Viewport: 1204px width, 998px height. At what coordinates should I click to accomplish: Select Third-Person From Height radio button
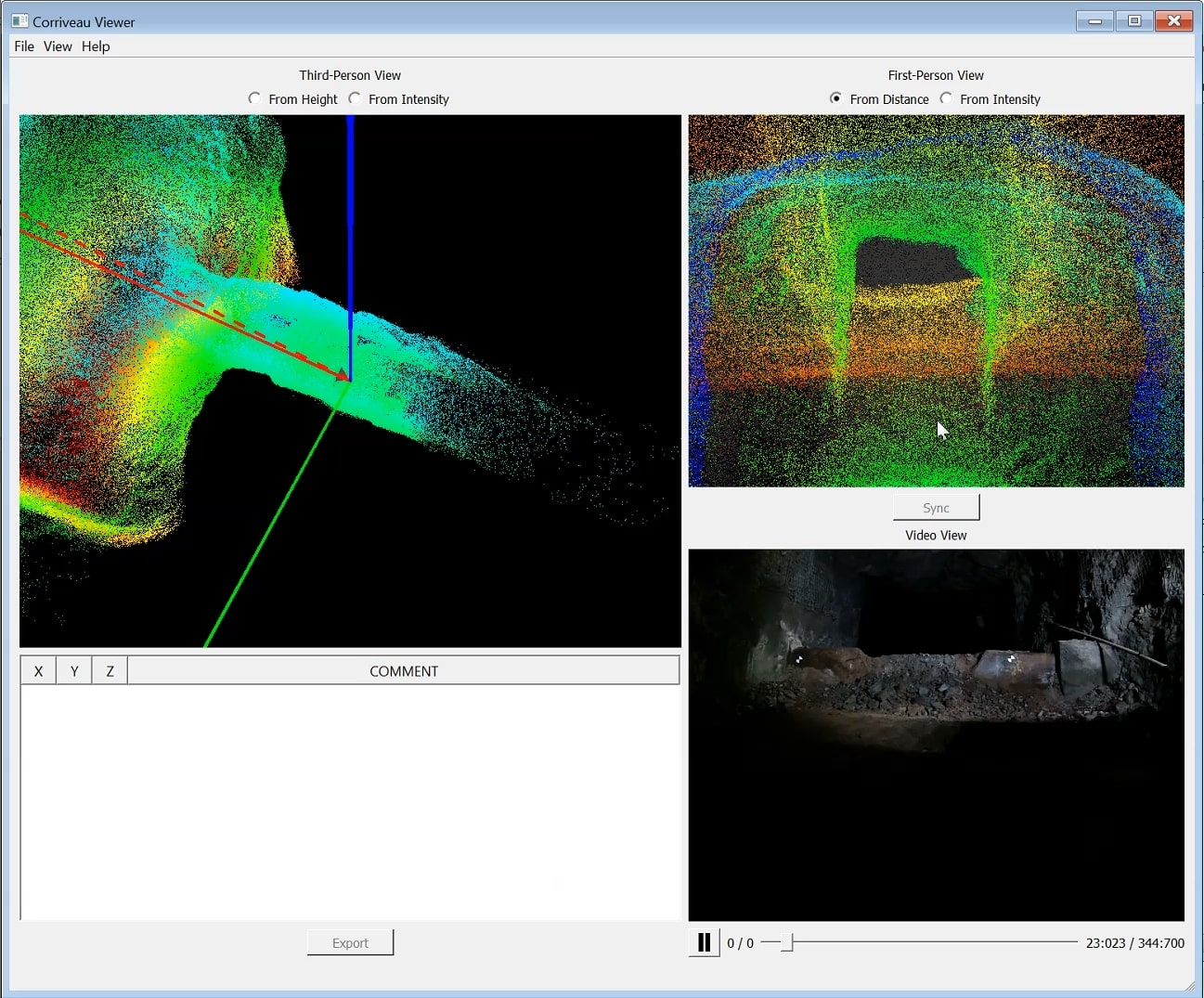click(255, 98)
